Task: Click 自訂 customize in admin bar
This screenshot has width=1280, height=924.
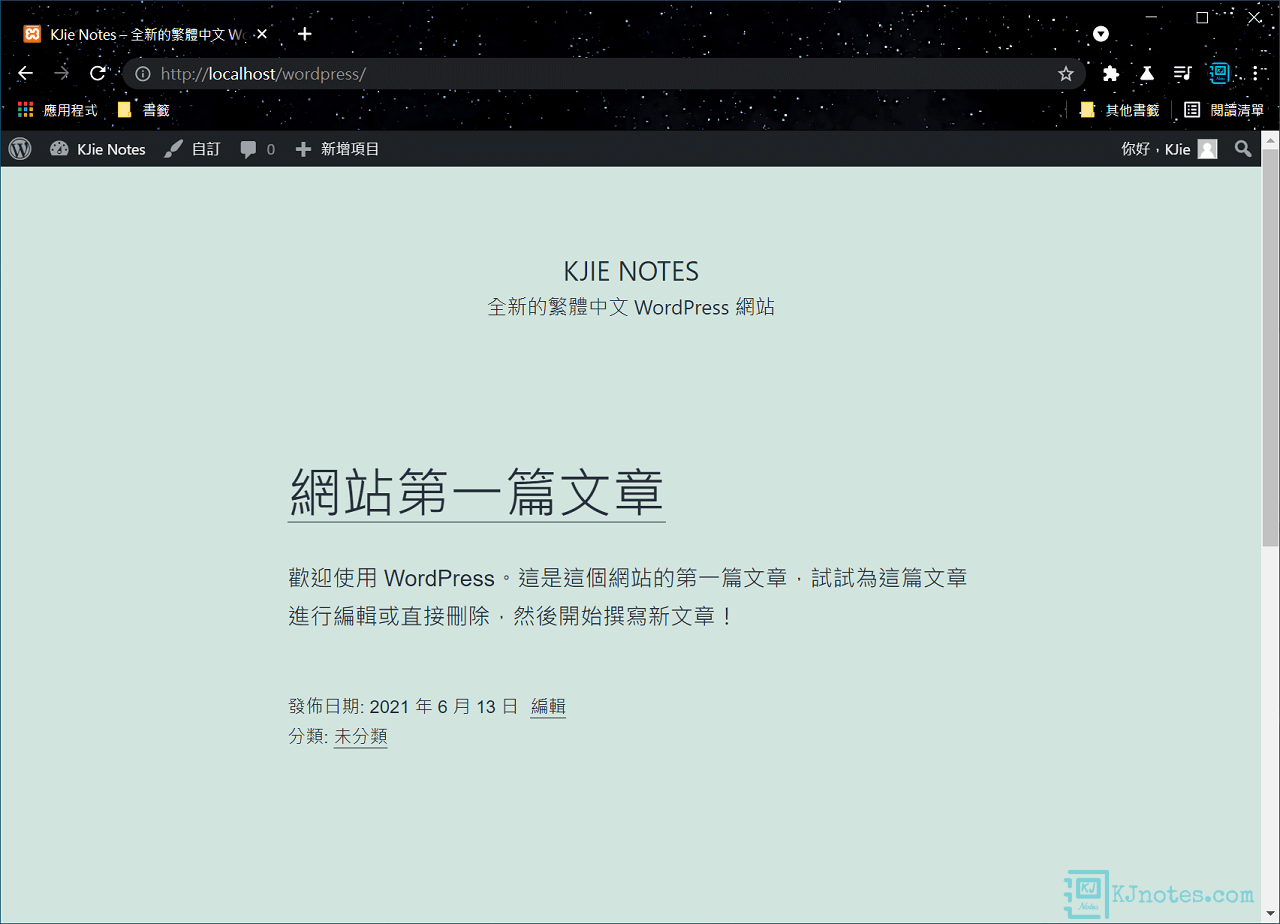Action: 193,149
